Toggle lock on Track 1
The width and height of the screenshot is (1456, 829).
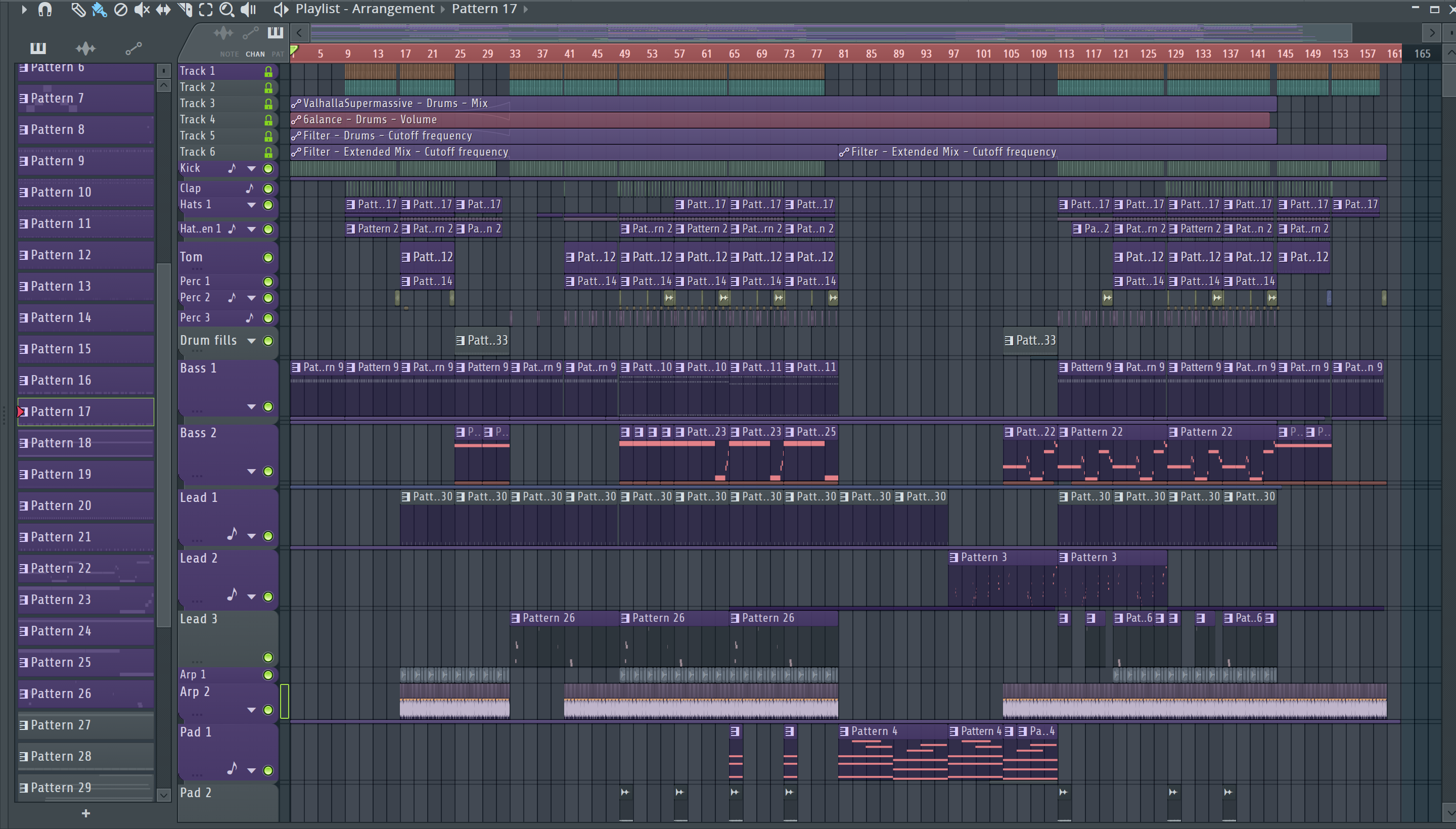(268, 71)
